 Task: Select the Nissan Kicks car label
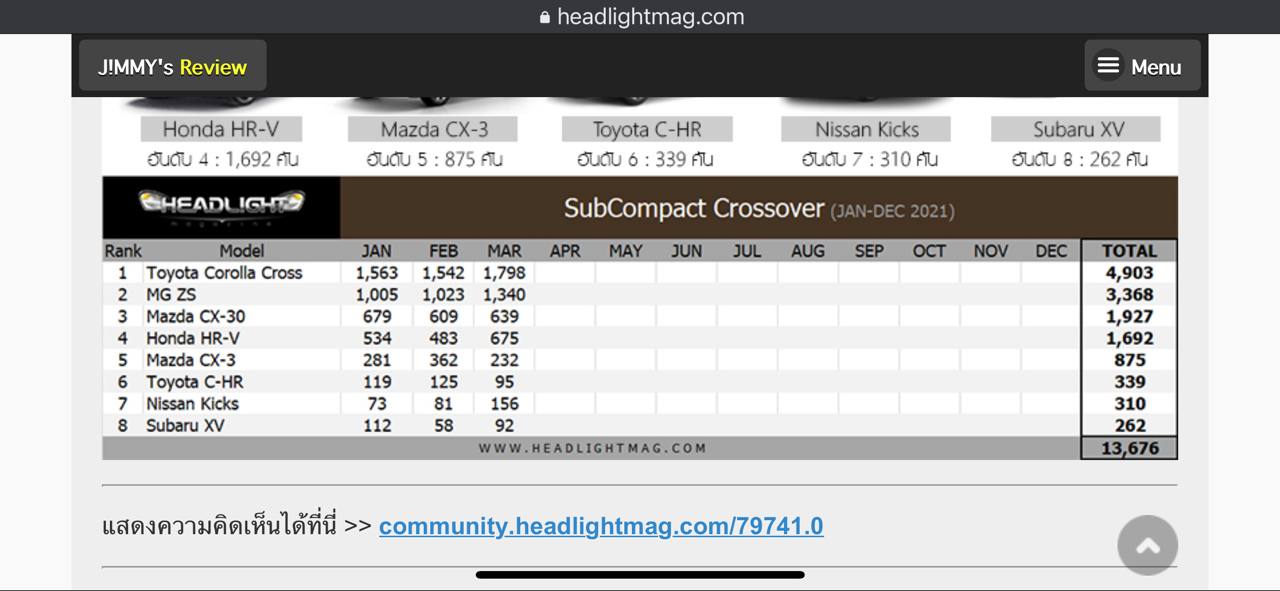pos(867,129)
